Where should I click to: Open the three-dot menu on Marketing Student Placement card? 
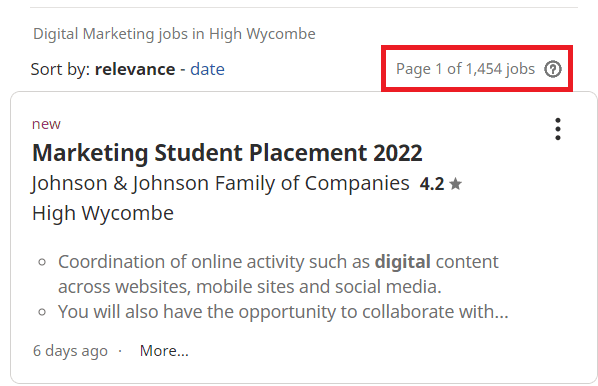point(558,129)
